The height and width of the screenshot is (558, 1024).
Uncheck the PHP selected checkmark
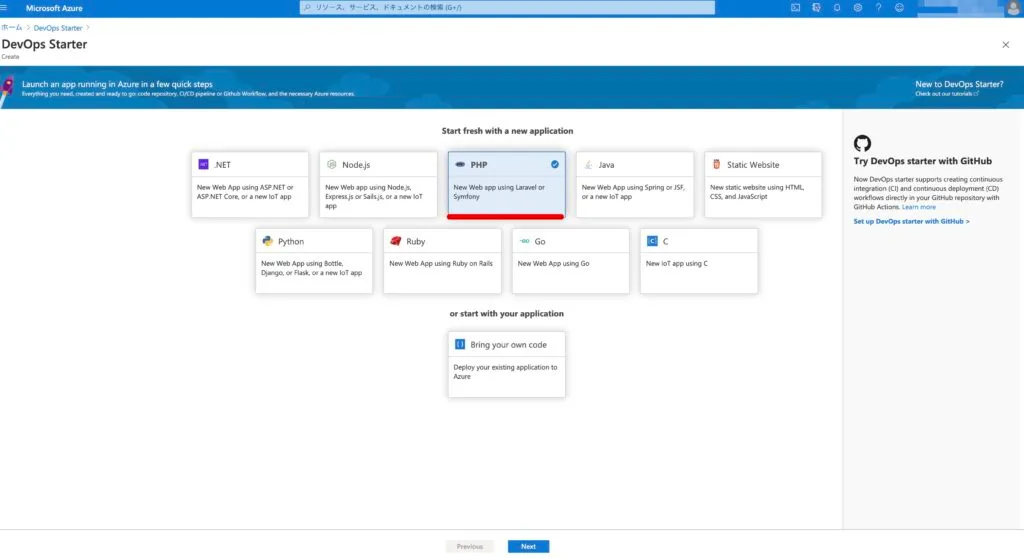pyautogui.click(x=554, y=165)
